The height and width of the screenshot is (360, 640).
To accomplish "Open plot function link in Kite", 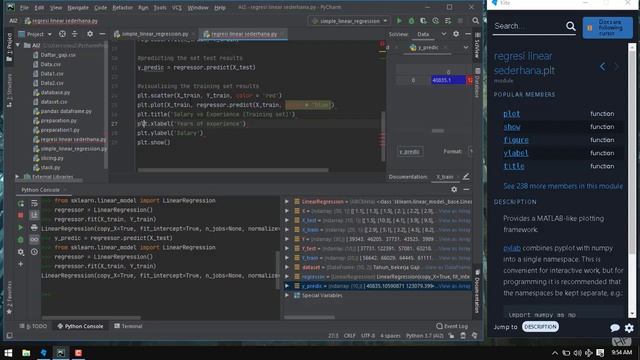I will click(x=511, y=114).
